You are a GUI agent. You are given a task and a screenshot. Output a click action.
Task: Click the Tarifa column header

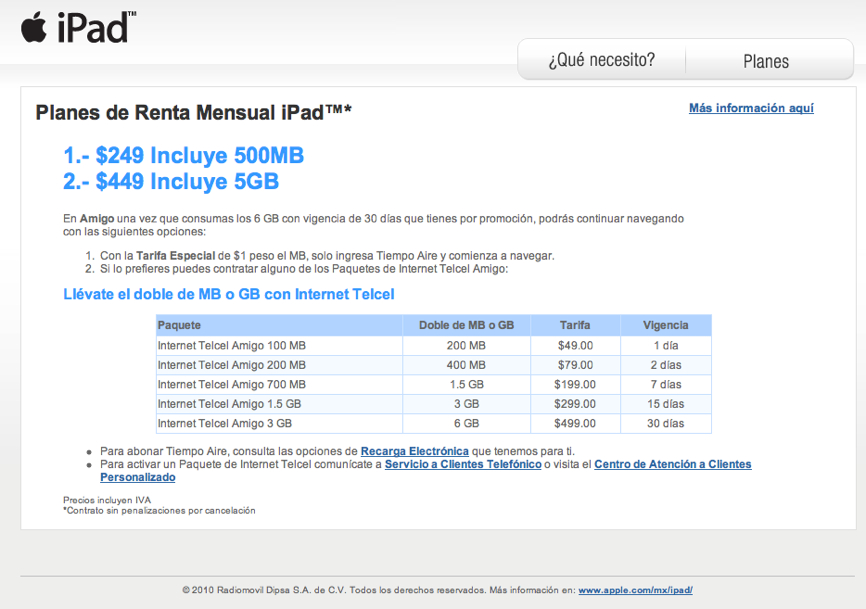575,325
